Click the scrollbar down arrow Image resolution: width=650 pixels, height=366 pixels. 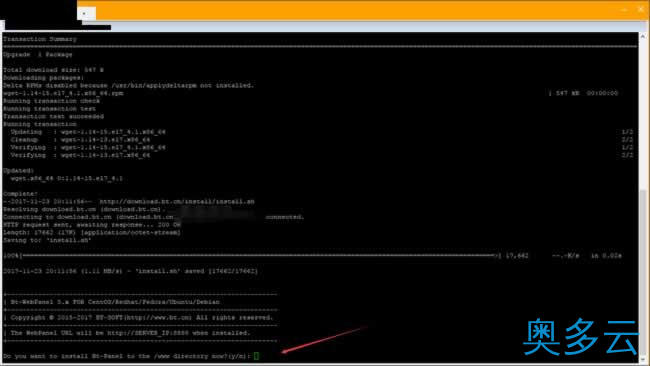pos(643,359)
